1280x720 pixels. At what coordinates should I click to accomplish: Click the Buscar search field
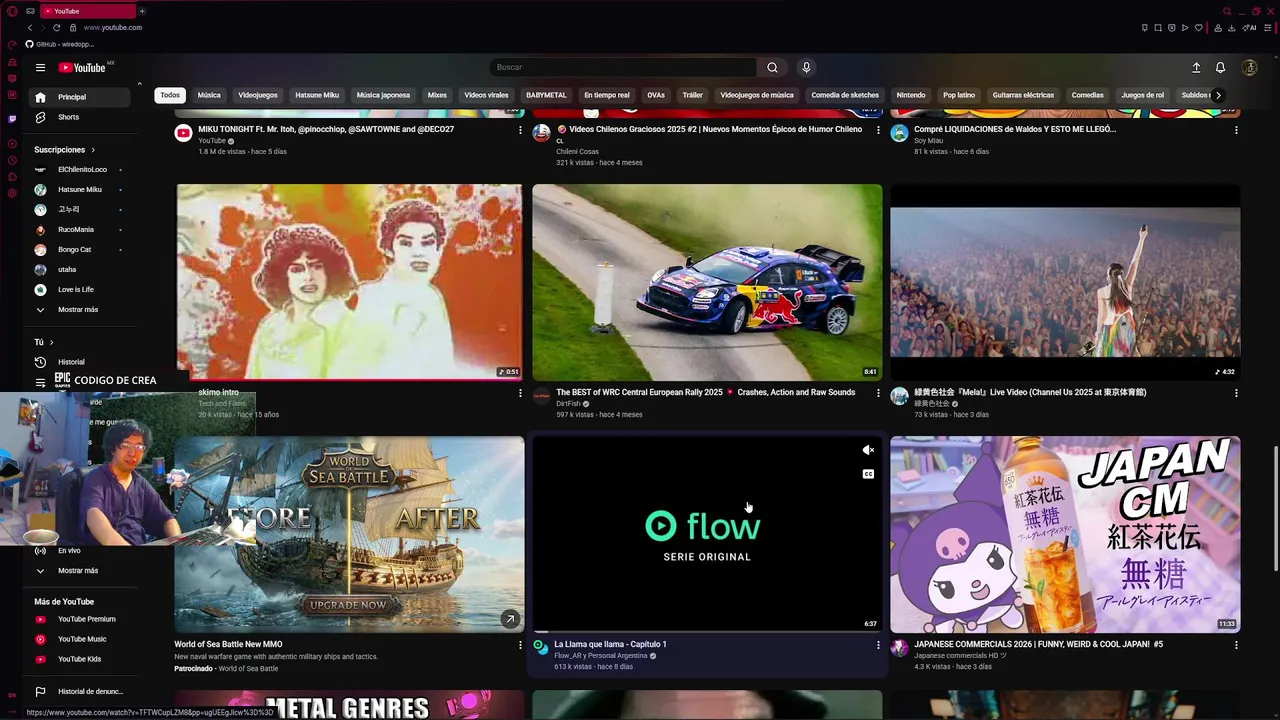coord(624,67)
